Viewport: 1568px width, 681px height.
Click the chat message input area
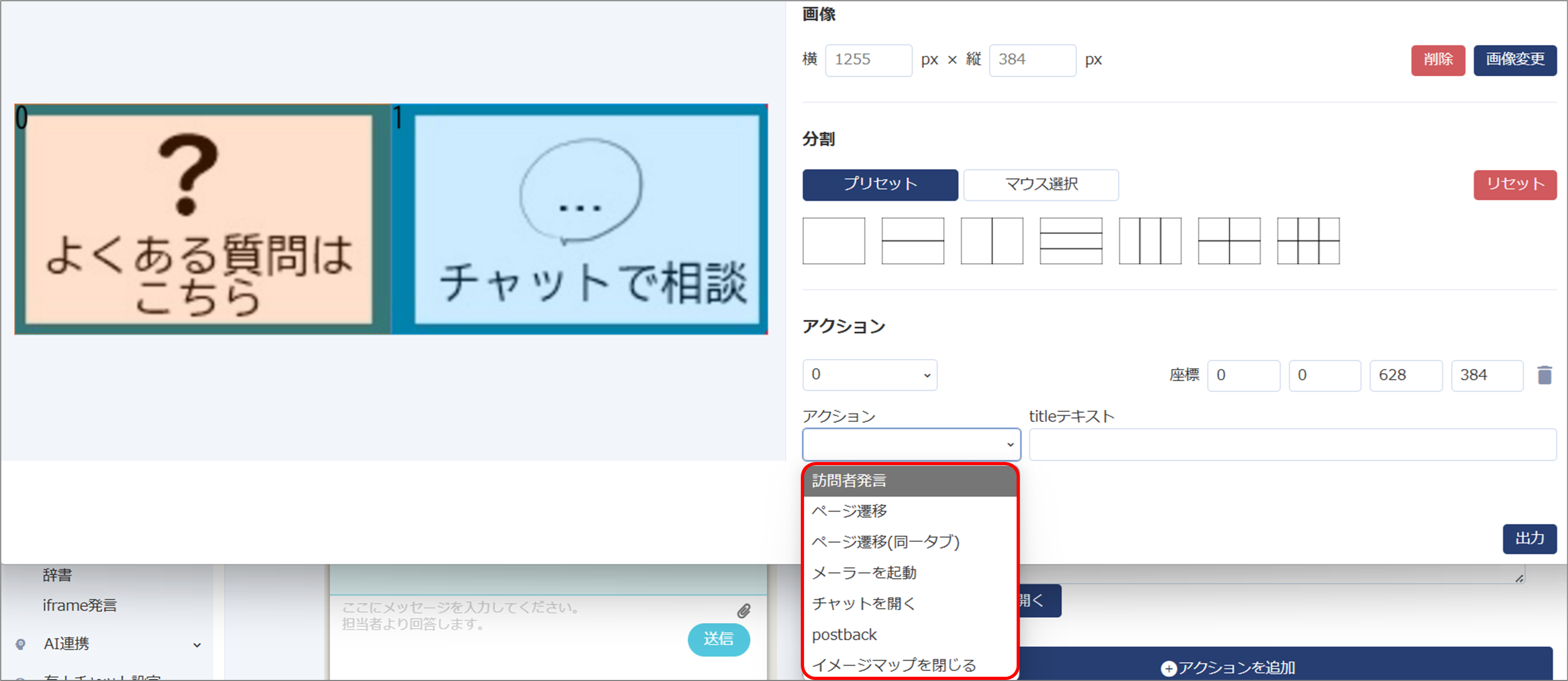pos(511,616)
